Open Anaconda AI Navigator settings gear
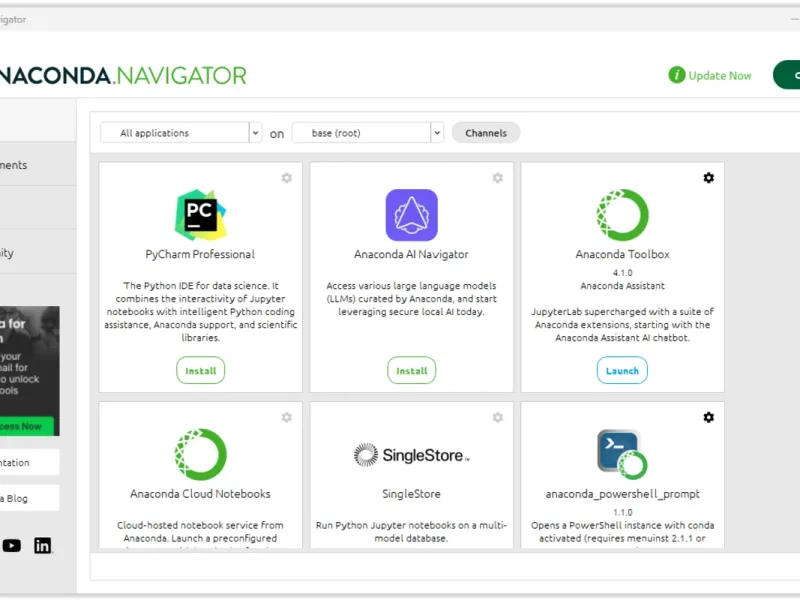Image resolution: width=800 pixels, height=600 pixels. pyautogui.click(x=497, y=178)
